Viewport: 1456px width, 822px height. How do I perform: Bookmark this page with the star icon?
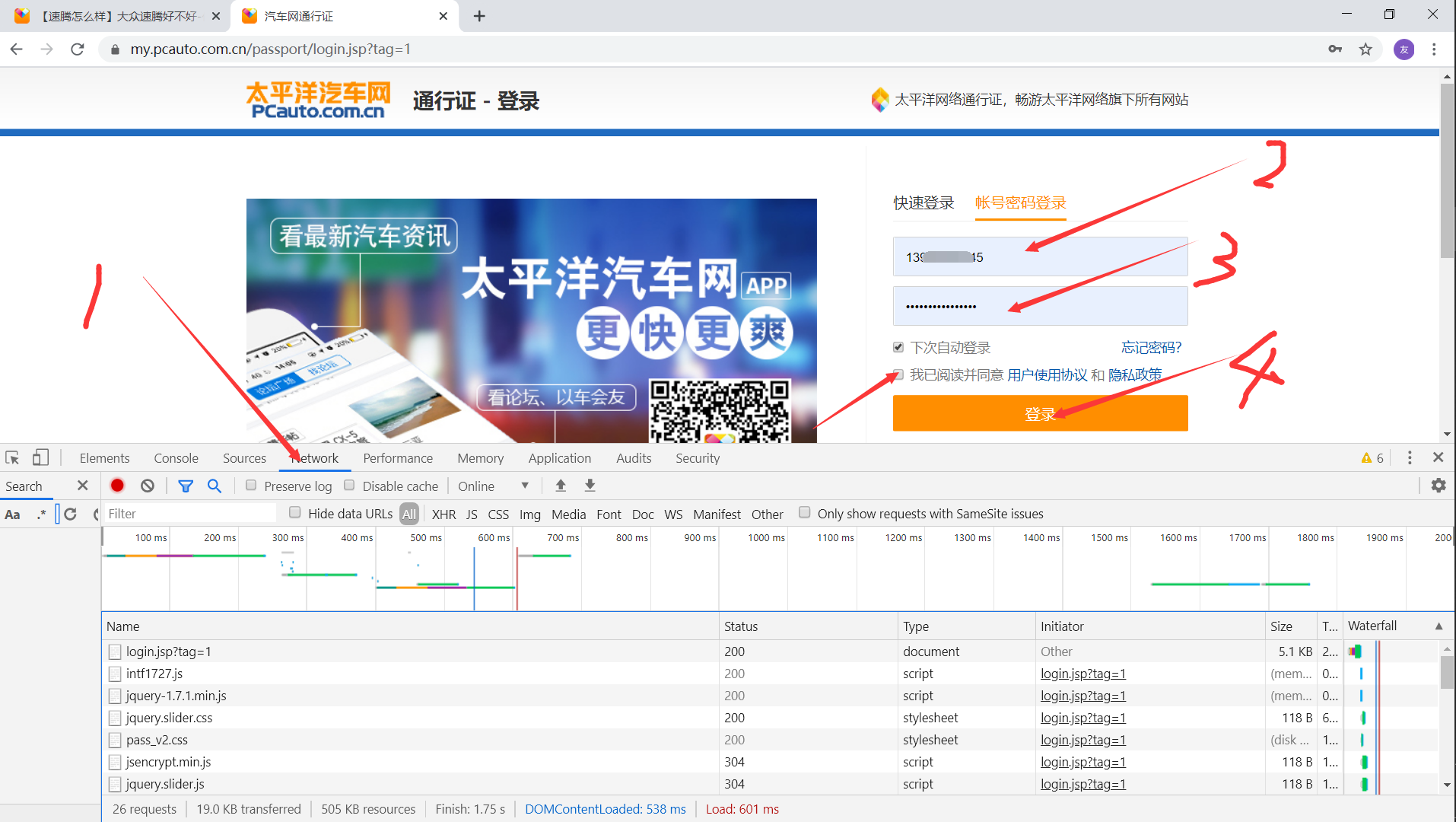[x=1365, y=49]
